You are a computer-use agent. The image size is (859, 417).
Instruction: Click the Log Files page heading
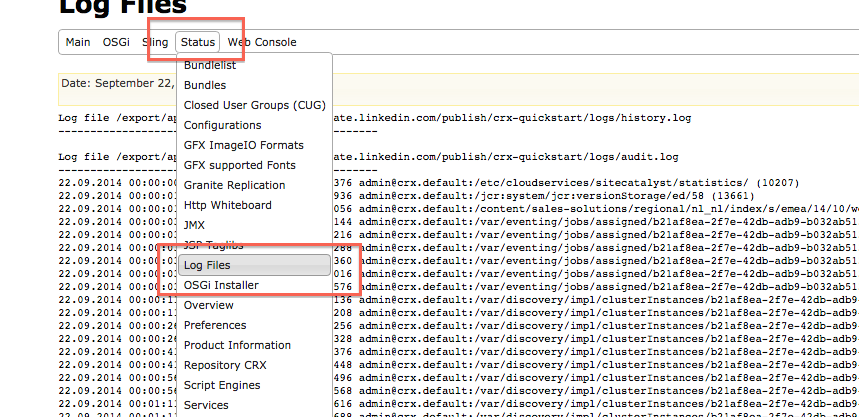123,7
